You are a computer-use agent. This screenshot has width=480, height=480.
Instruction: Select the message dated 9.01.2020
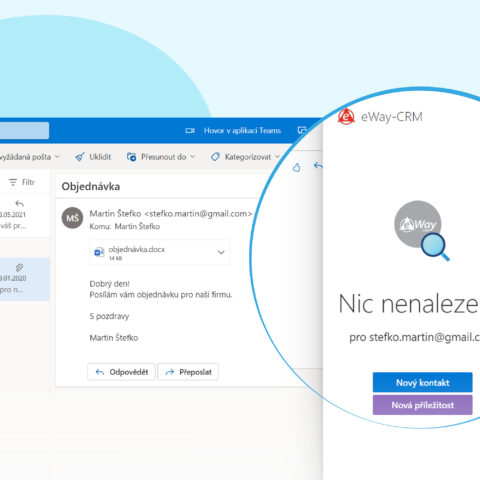(x=25, y=279)
